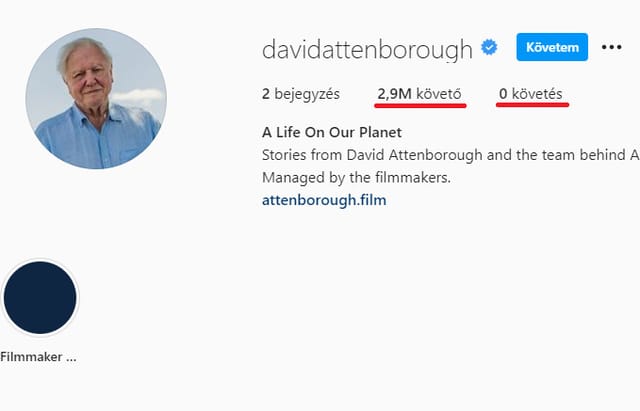The height and width of the screenshot is (411, 640).
Task: Click the word bejegyzés in stats
Action: (307, 94)
